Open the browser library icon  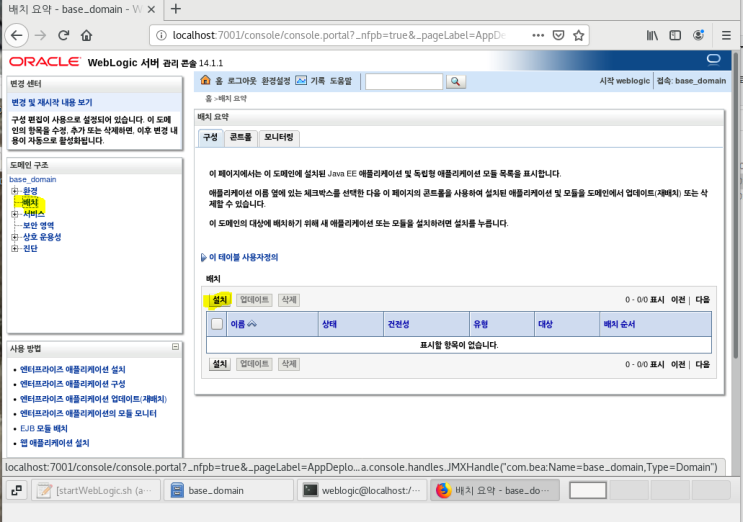652,36
